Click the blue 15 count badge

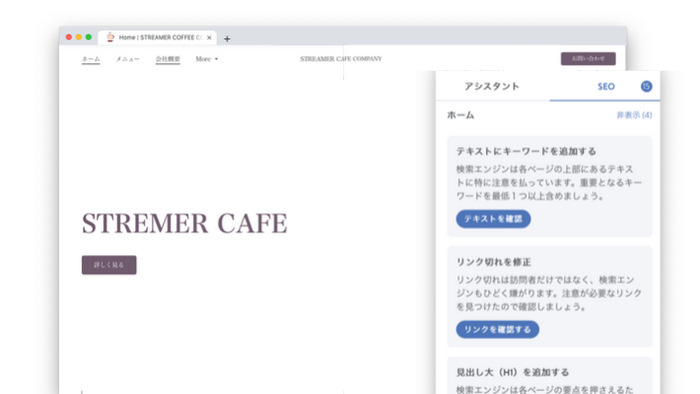[646, 87]
